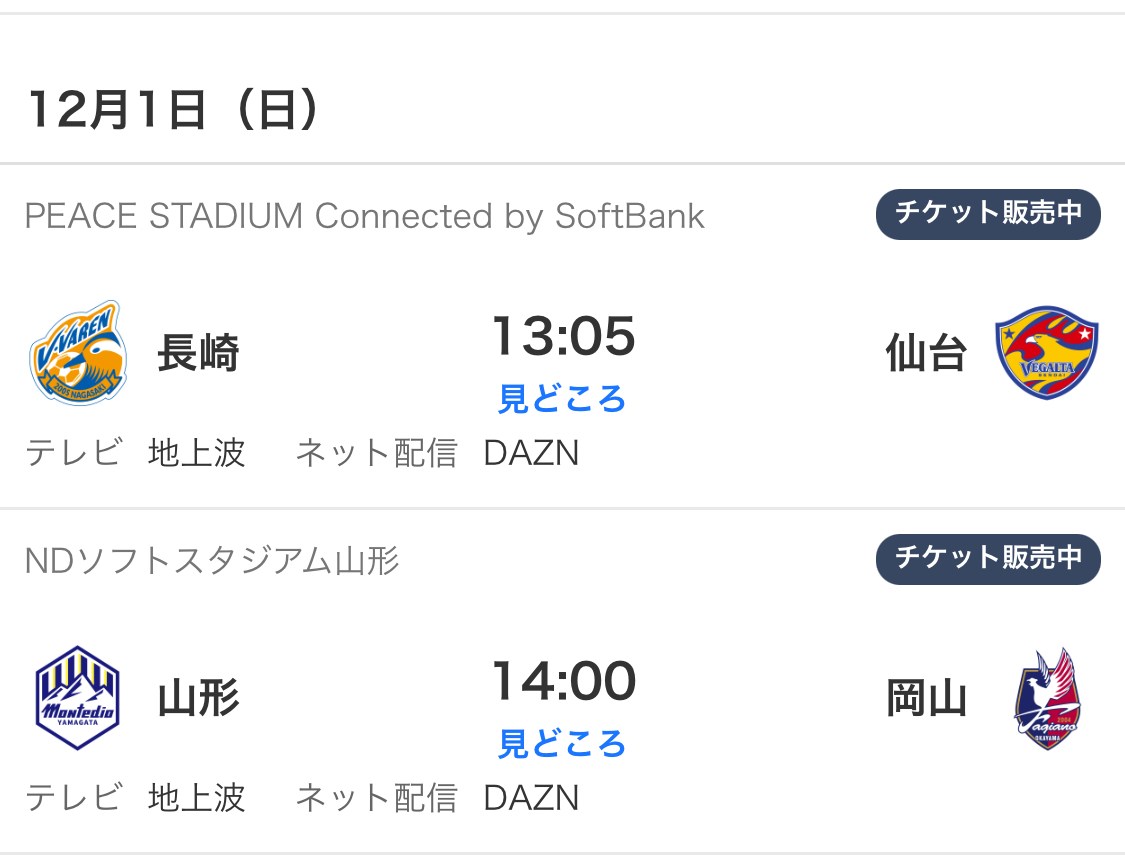Click 地上波 in the 長崎 vs 仙台 match
The width and height of the screenshot is (1125, 855).
pos(196,453)
